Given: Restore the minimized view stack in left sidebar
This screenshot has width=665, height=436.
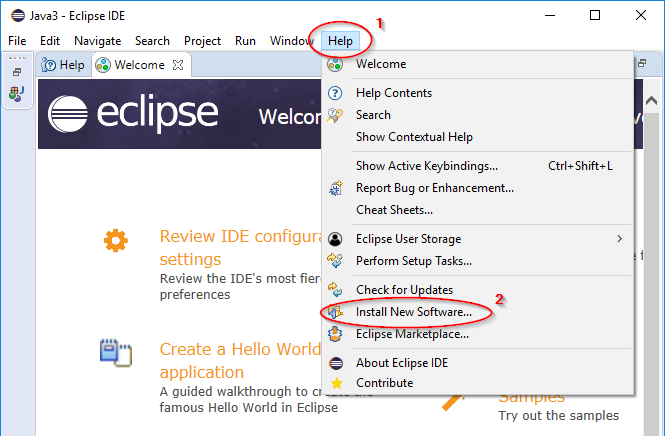Looking at the screenshot, I should point(17,72).
